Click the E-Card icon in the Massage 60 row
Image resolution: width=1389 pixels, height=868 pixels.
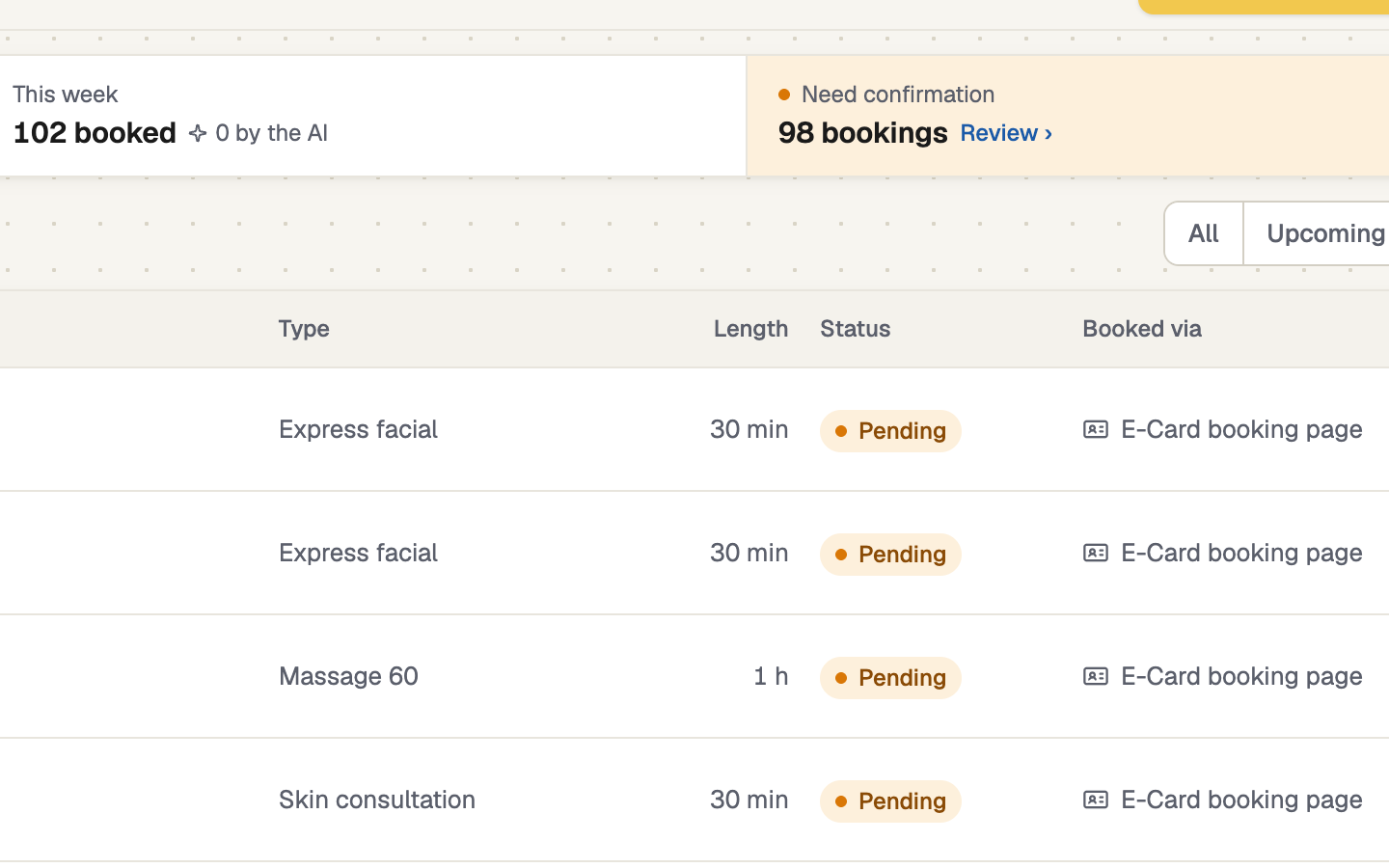pos(1096,676)
